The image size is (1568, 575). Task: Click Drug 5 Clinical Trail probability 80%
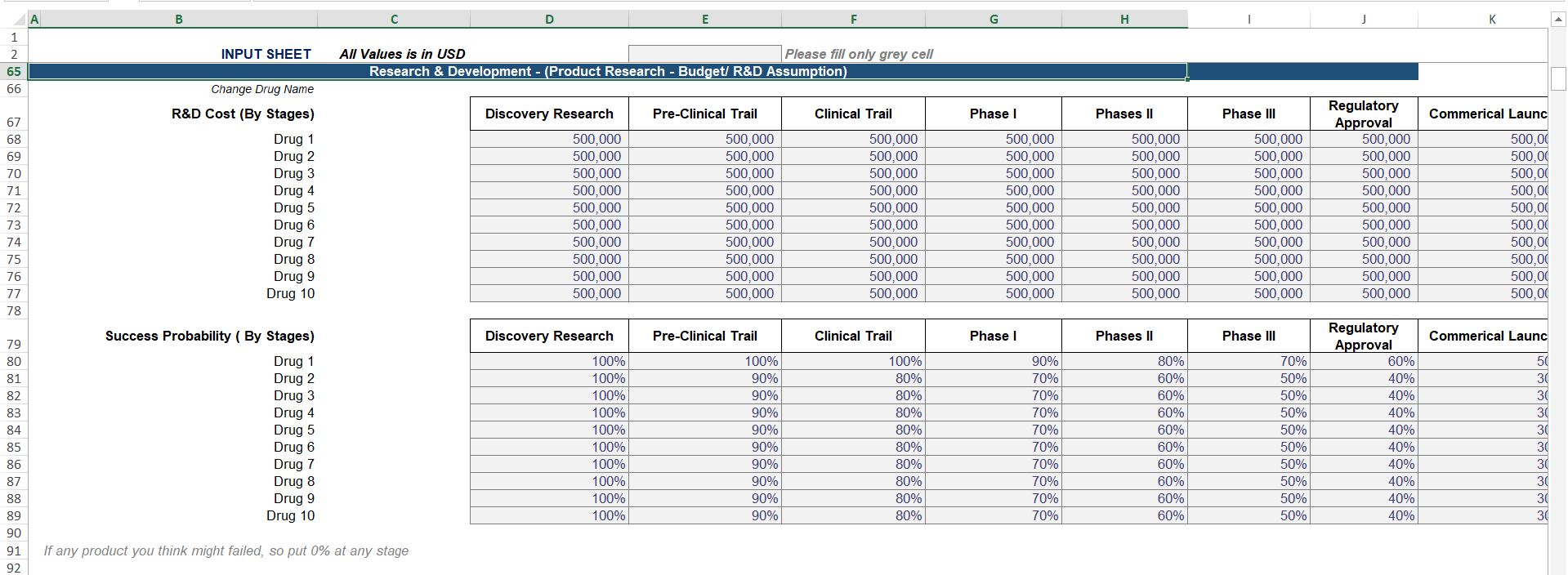point(853,430)
